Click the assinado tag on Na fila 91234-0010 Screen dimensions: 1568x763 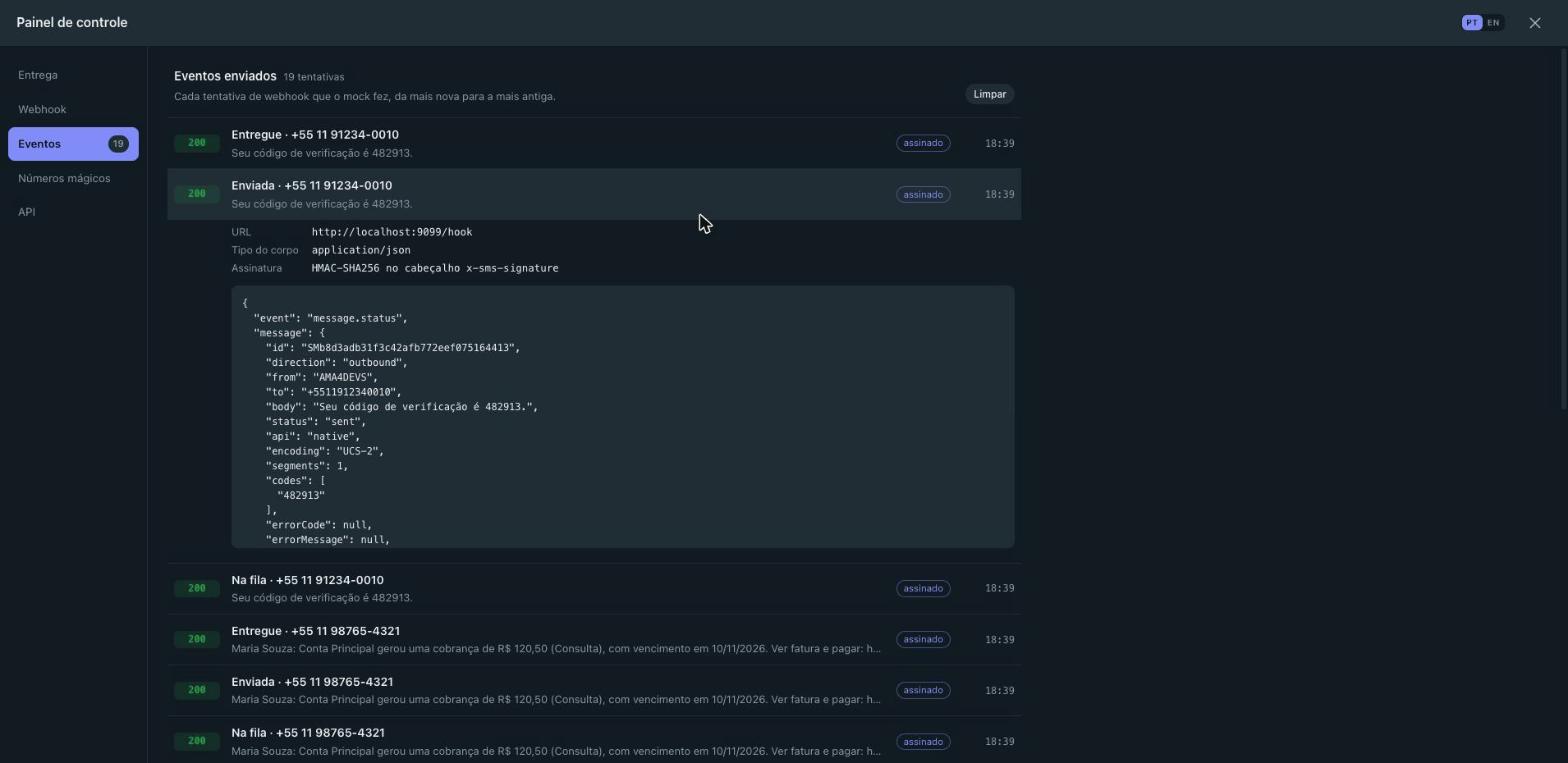(923, 588)
